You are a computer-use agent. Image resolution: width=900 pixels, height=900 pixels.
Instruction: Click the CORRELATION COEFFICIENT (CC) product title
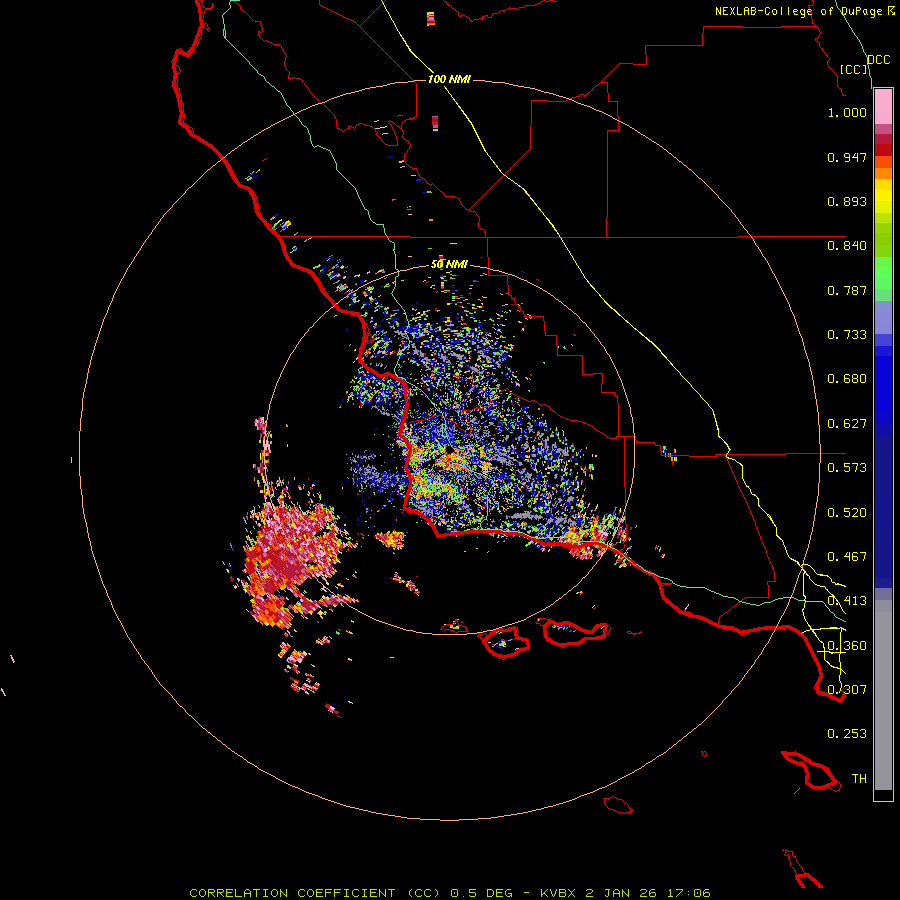click(315, 893)
